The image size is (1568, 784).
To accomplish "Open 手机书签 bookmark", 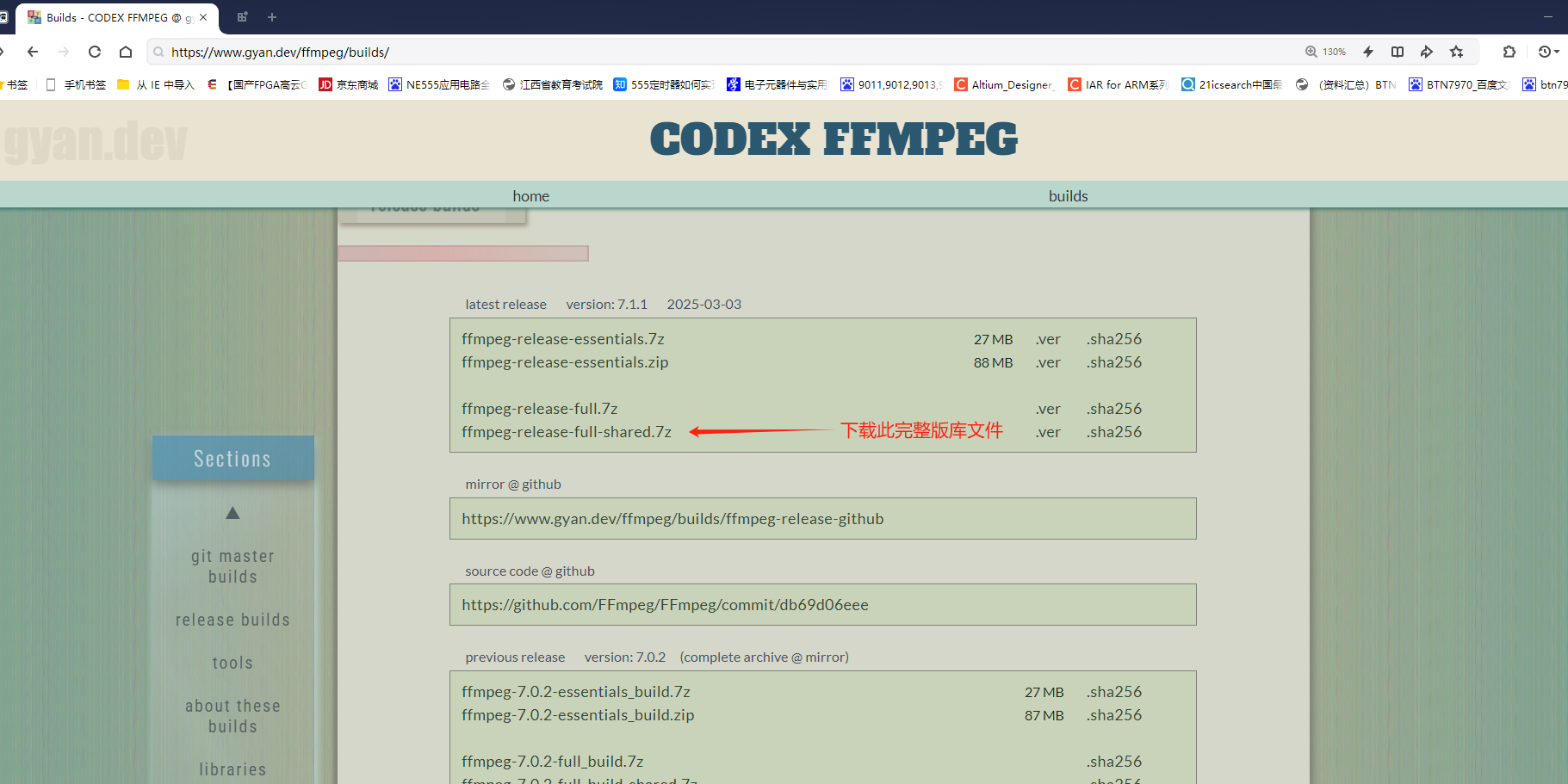I will click(76, 84).
